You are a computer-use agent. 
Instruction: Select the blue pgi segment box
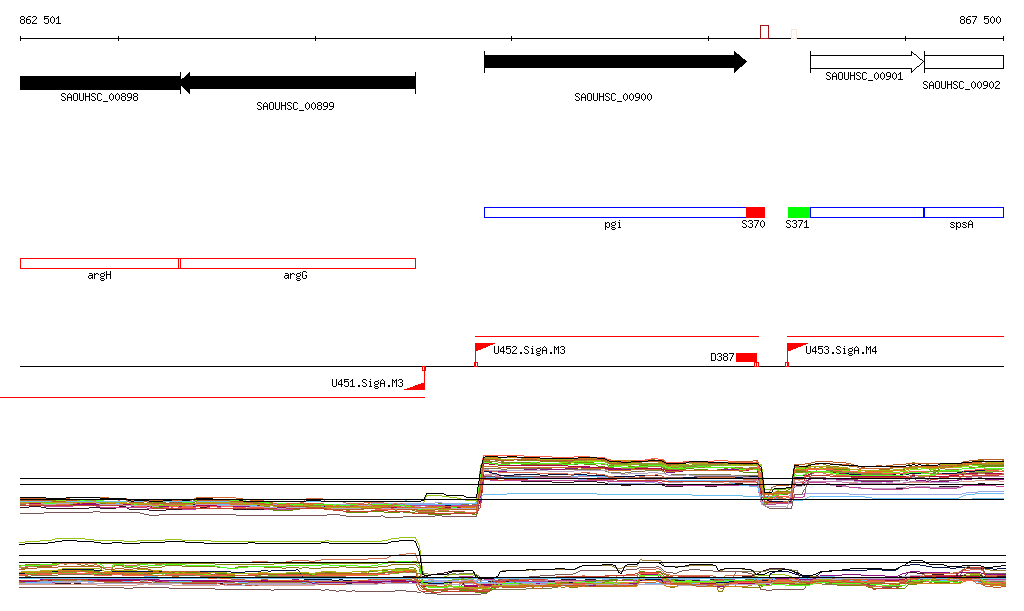[x=615, y=212]
